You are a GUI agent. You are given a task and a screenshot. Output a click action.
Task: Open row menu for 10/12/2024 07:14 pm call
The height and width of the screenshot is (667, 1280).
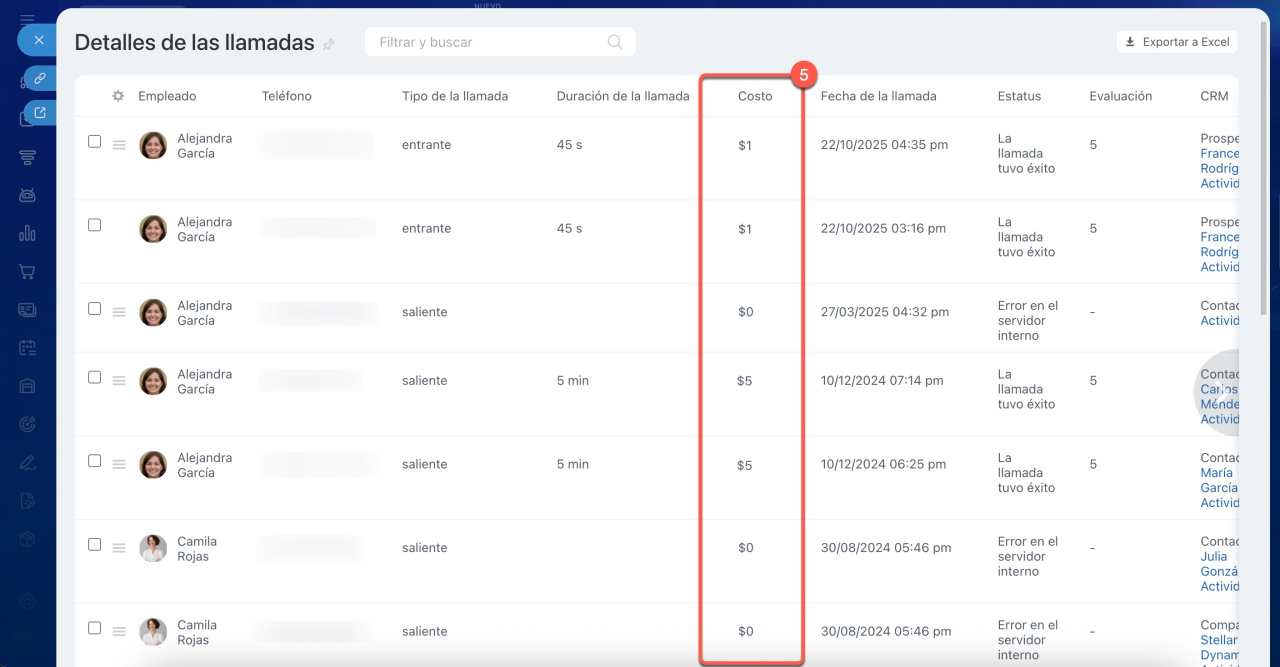[x=119, y=381]
